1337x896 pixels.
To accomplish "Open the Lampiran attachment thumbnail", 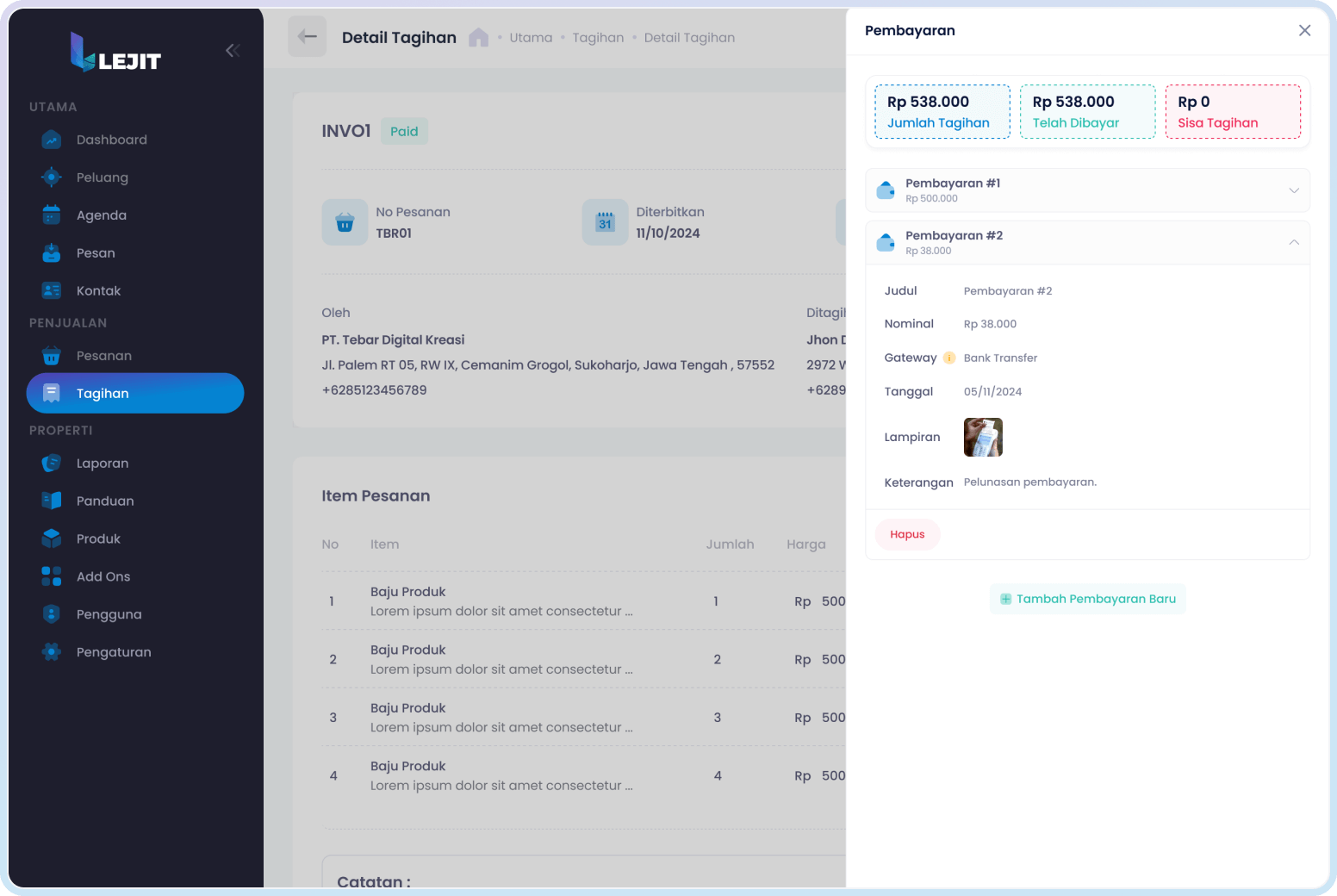I will pos(983,438).
